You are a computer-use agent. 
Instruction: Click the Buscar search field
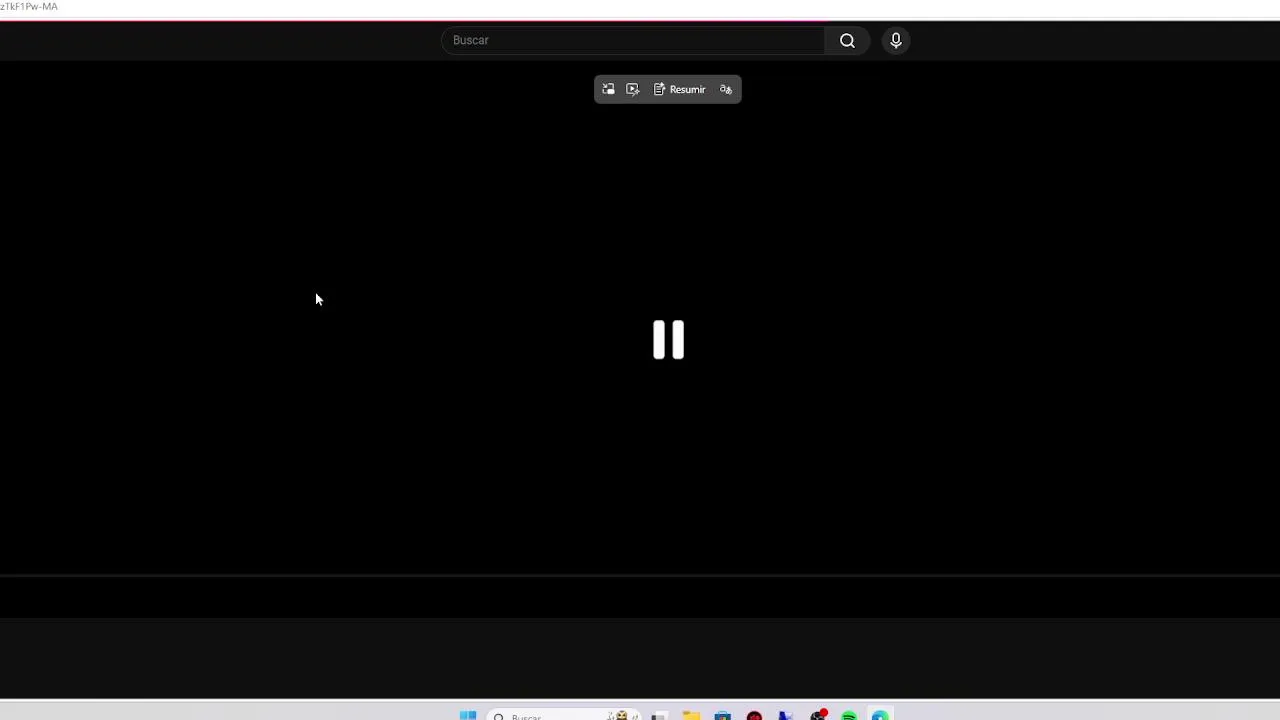(632, 40)
